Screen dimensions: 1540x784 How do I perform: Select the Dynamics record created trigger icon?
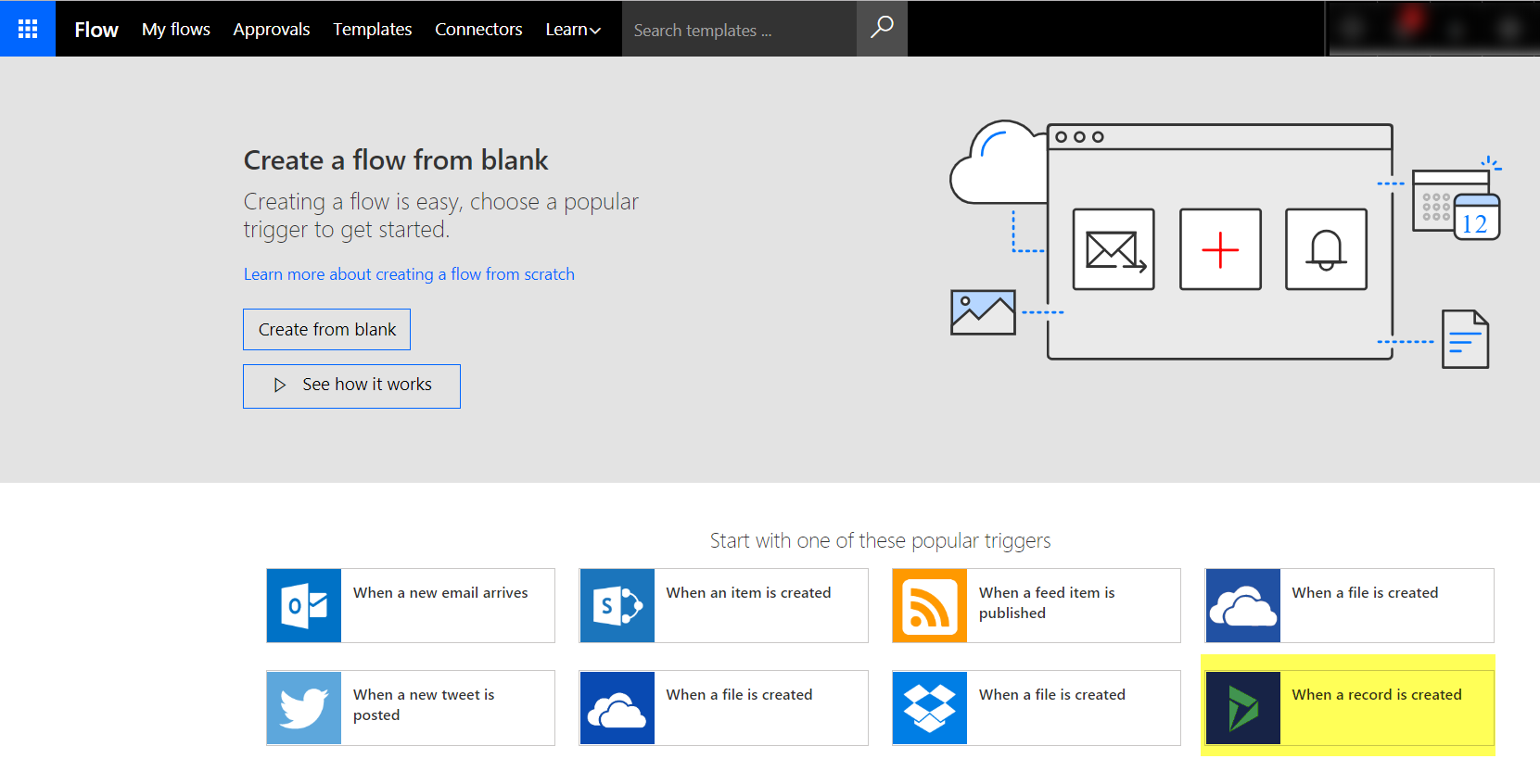[x=1243, y=708]
